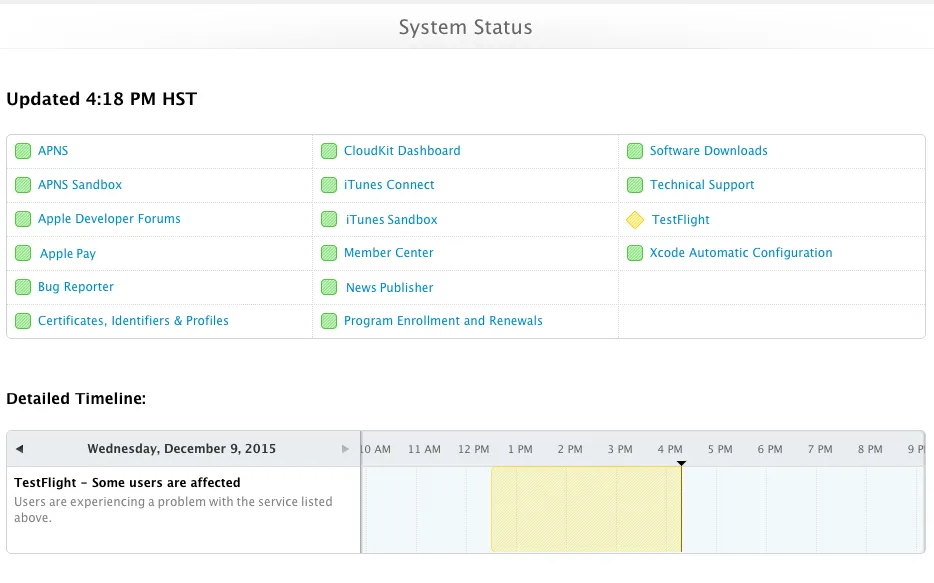The width and height of the screenshot is (934, 583).
Task: Click the black current-time marker triangle
Action: pyautogui.click(x=681, y=463)
